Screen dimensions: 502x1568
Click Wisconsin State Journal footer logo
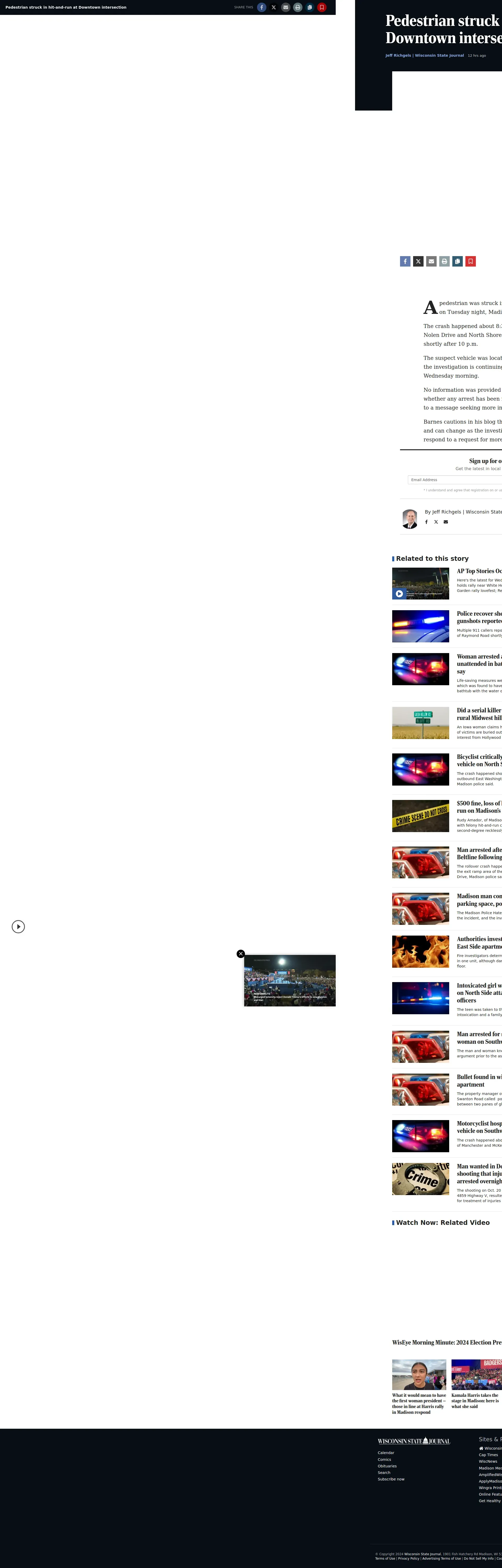coord(414,1441)
